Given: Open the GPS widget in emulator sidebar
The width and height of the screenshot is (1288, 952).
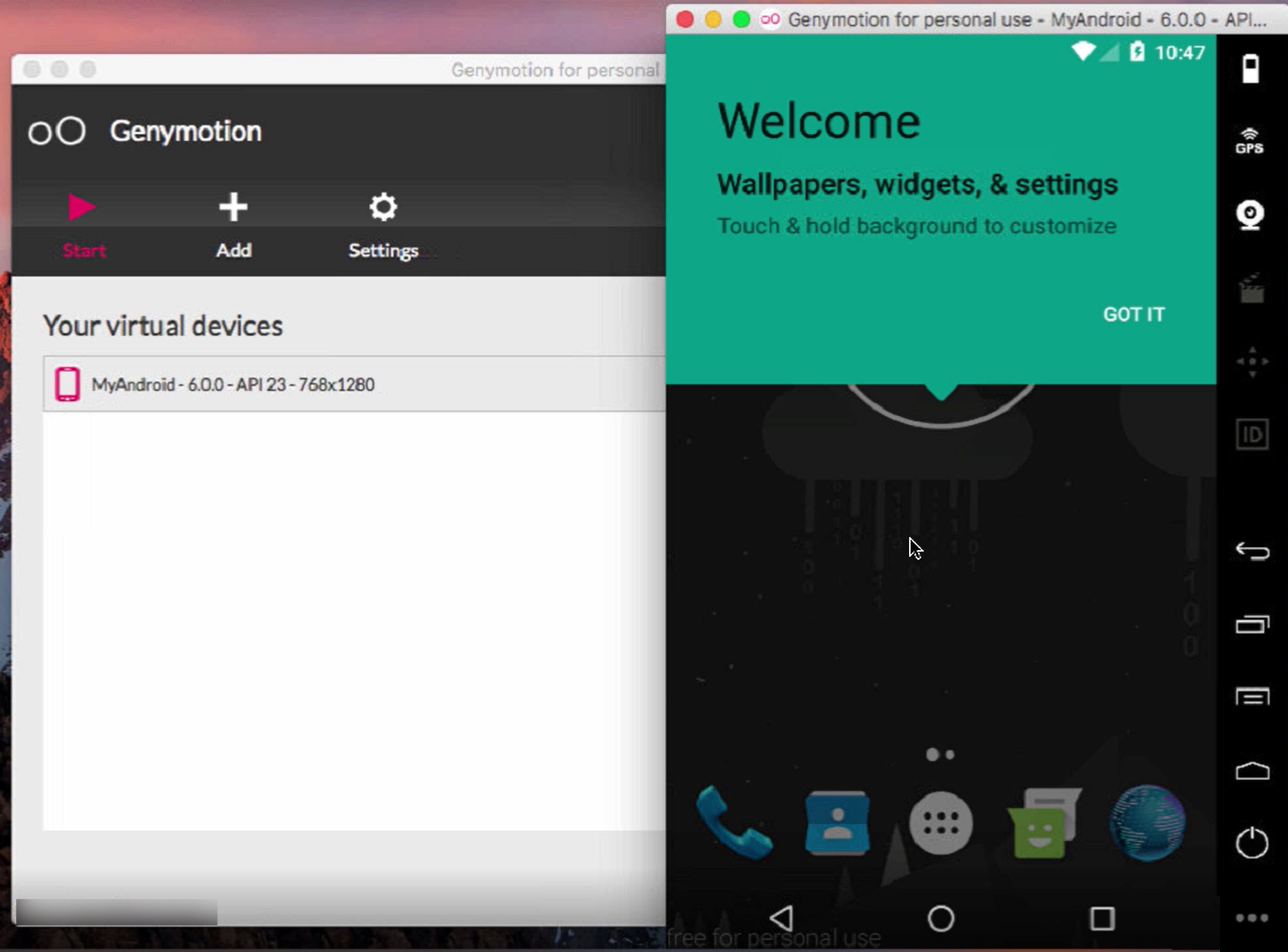Looking at the screenshot, I should coord(1250,141).
